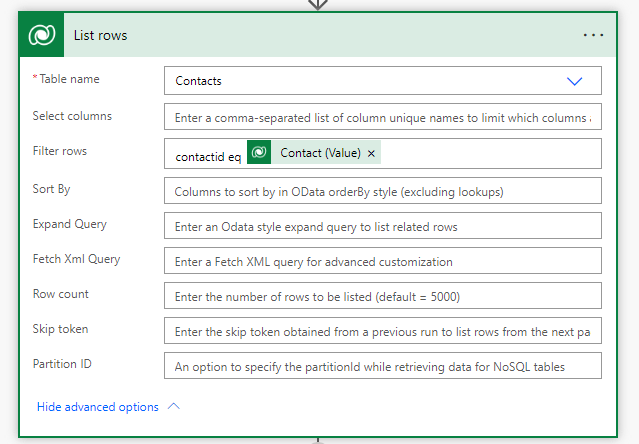Click the Hide advanced options link

click(97, 407)
